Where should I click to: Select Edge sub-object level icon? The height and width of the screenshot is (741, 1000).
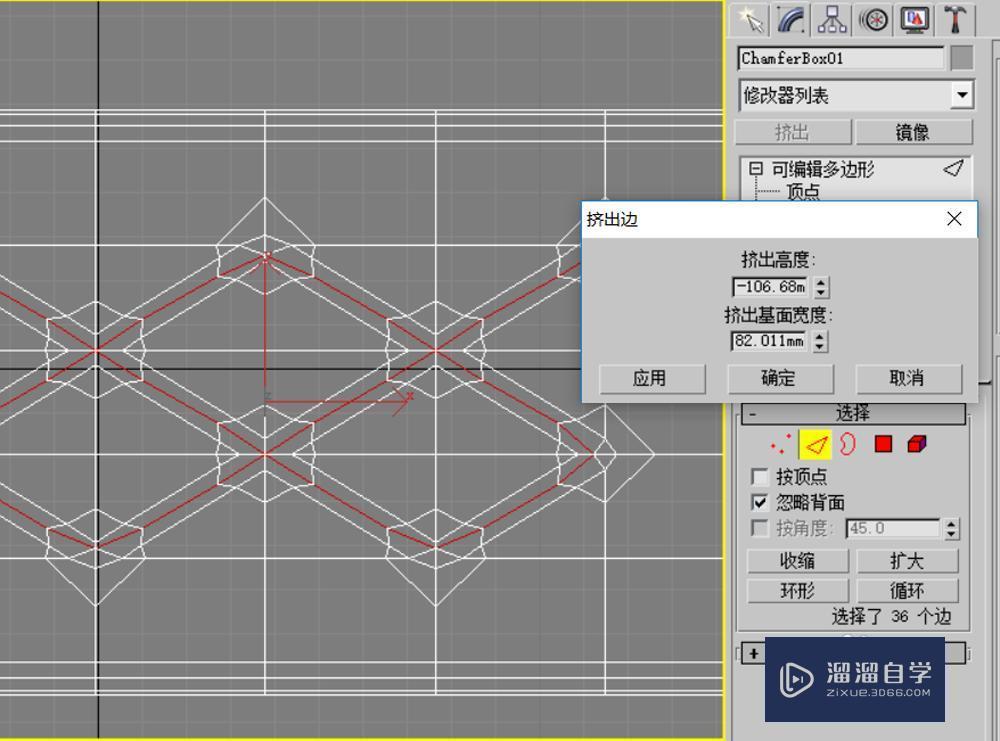(x=816, y=444)
